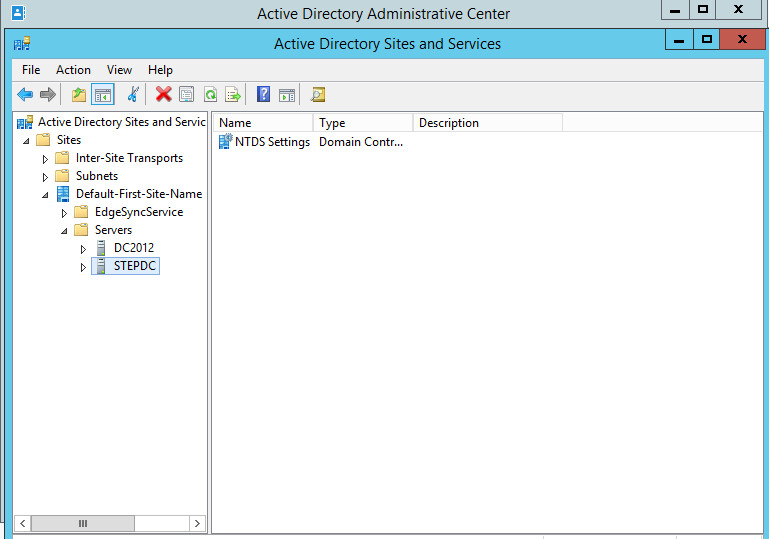Sort by the Type column header

click(x=362, y=123)
